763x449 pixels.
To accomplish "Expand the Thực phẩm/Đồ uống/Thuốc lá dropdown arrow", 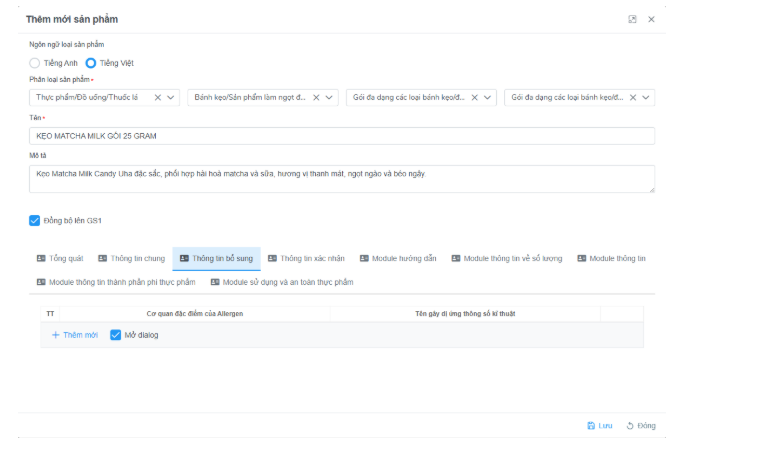I will coord(171,98).
